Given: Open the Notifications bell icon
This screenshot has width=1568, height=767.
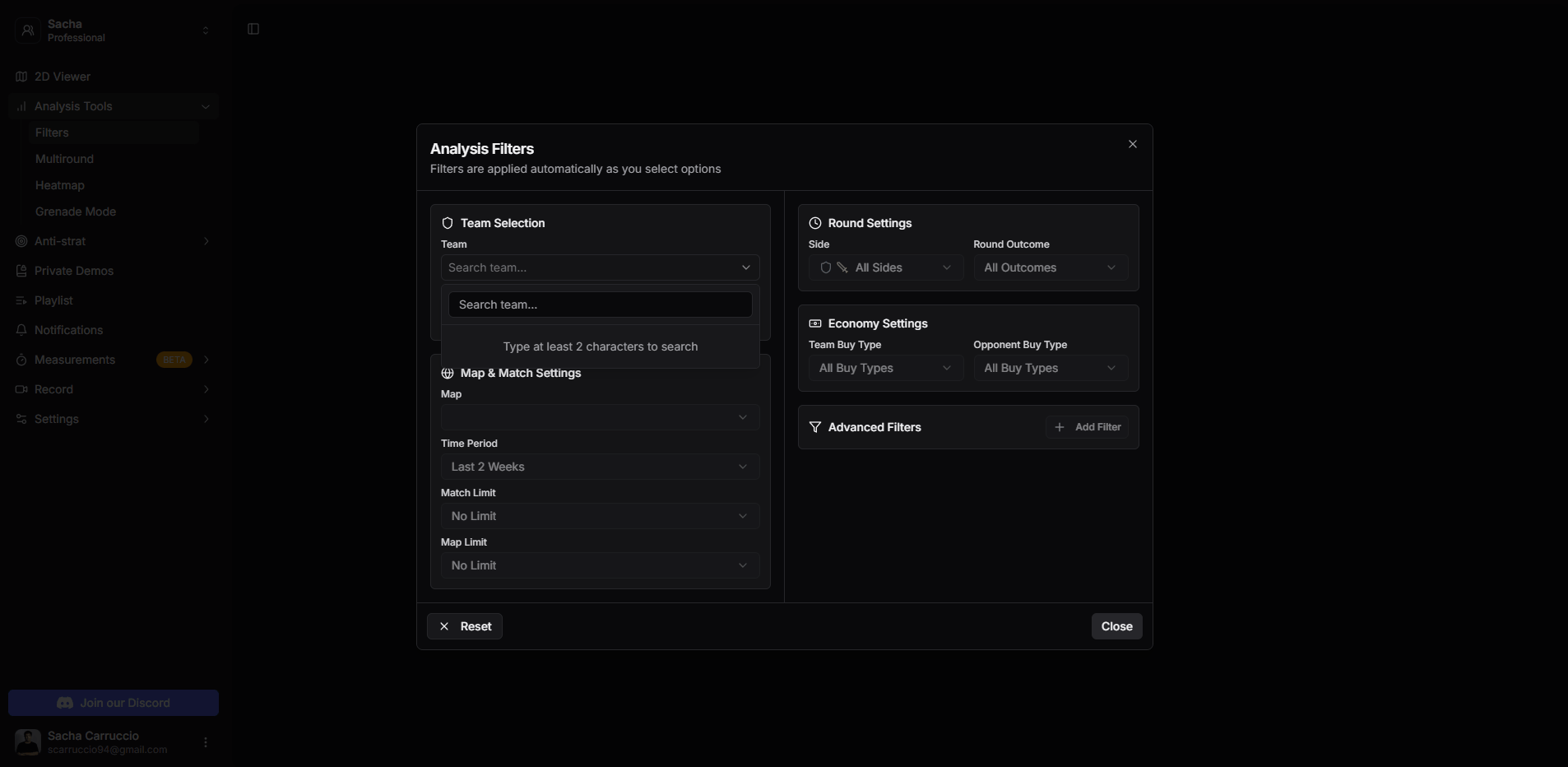Looking at the screenshot, I should (21, 330).
